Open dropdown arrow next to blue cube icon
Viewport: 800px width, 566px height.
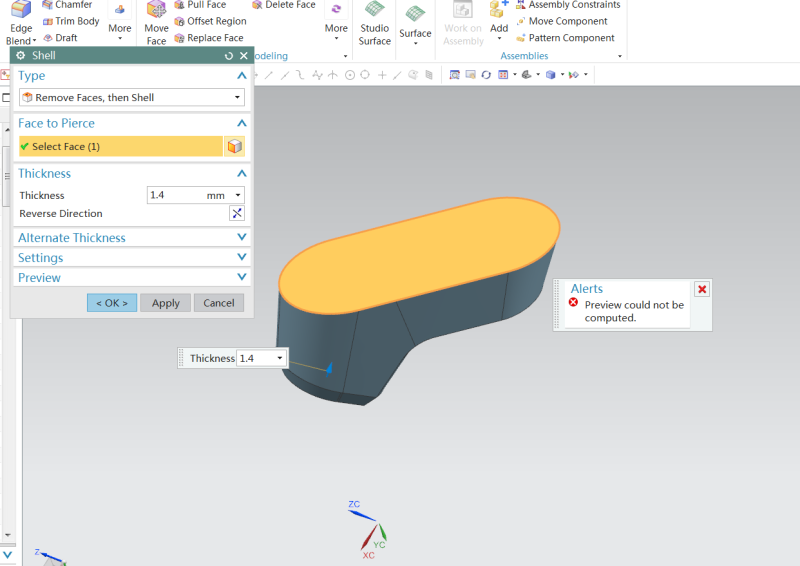pos(562,75)
